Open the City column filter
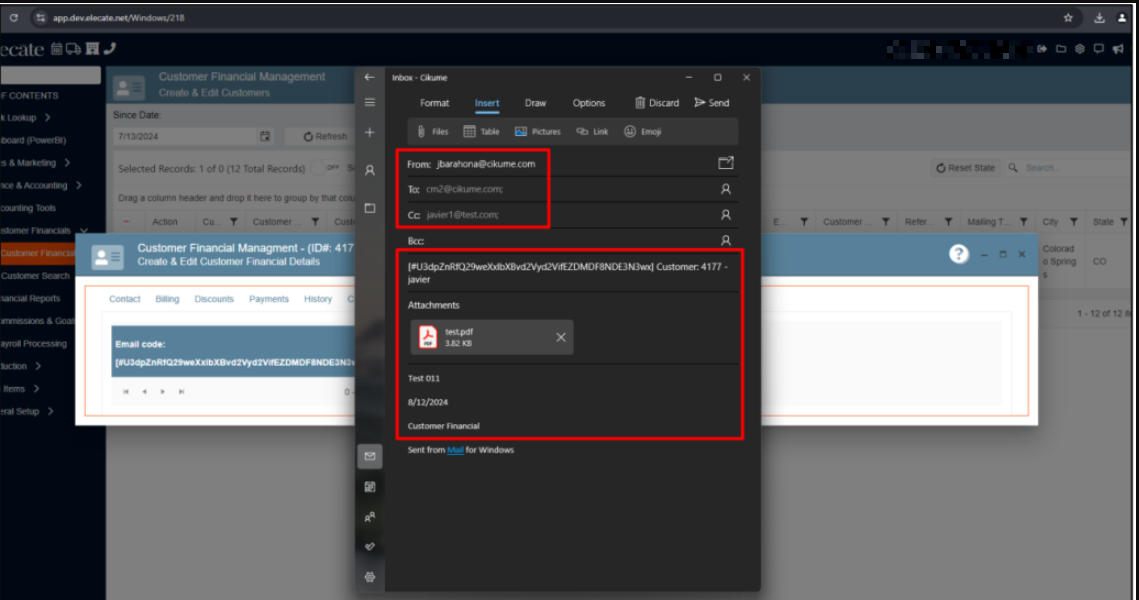The width and height of the screenshot is (1139, 600). pyautogui.click(x=1074, y=222)
